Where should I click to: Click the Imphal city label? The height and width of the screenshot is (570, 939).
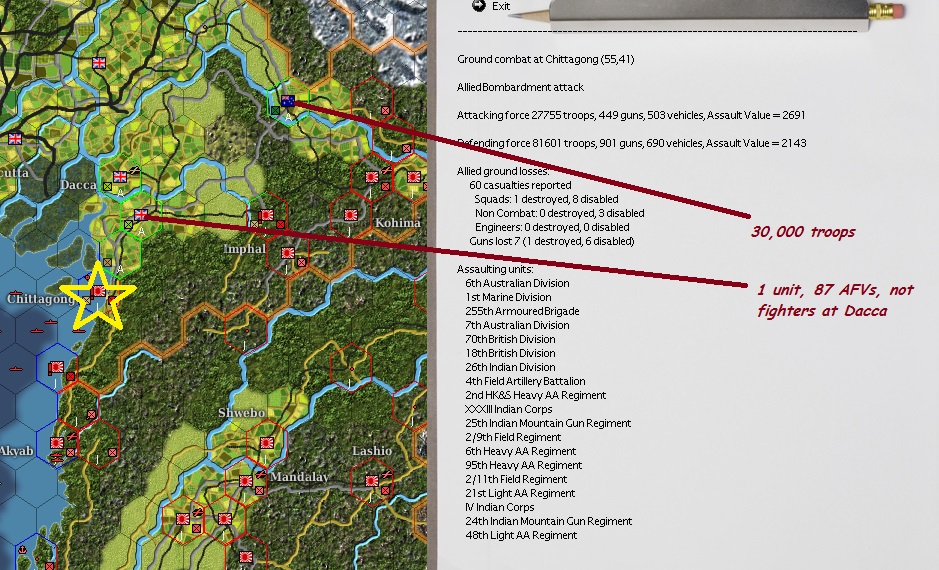pyautogui.click(x=244, y=248)
